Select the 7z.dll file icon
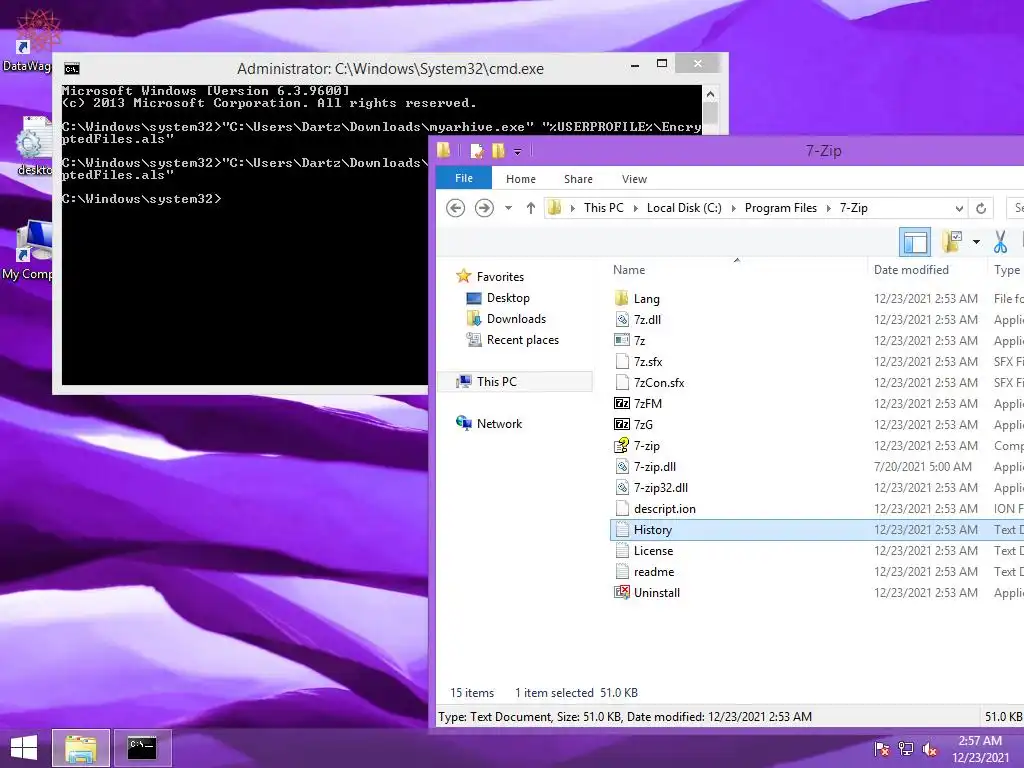Image resolution: width=1024 pixels, height=768 pixels. 622,319
